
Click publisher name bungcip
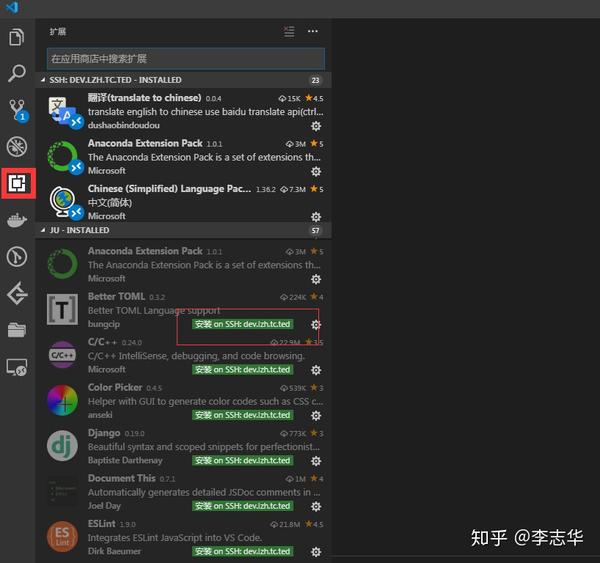click(x=104, y=324)
